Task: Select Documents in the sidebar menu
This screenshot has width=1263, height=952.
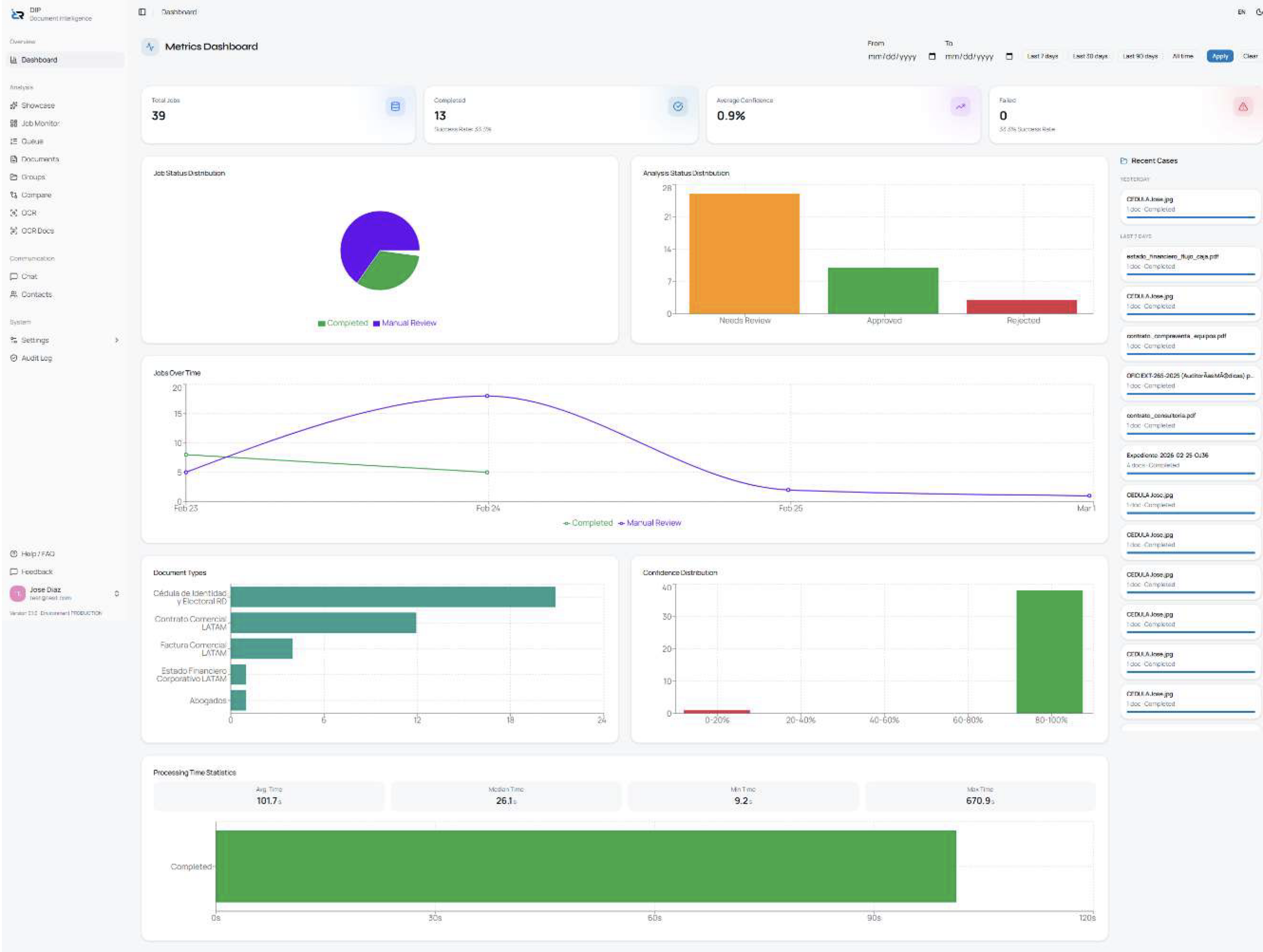Action: [x=40, y=159]
